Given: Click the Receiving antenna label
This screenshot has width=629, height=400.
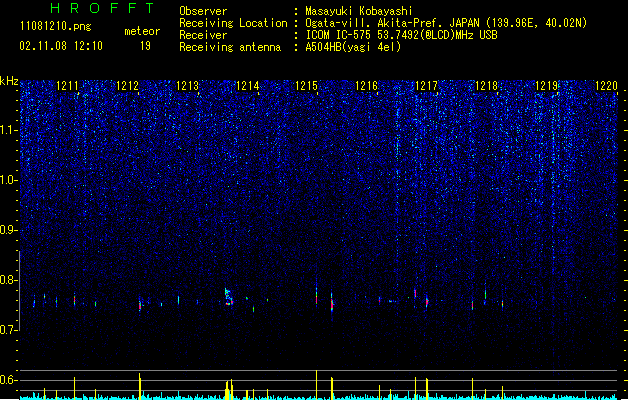Looking at the screenshot, I should coord(230,47).
